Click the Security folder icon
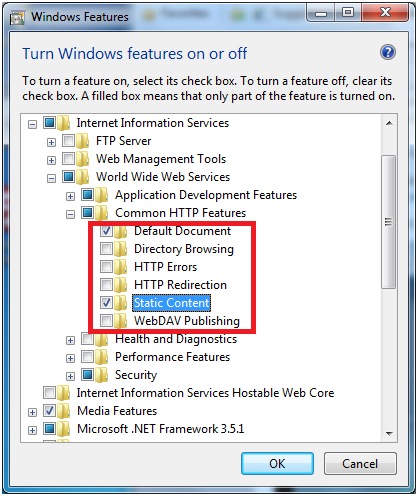418x496 pixels. [x=102, y=375]
